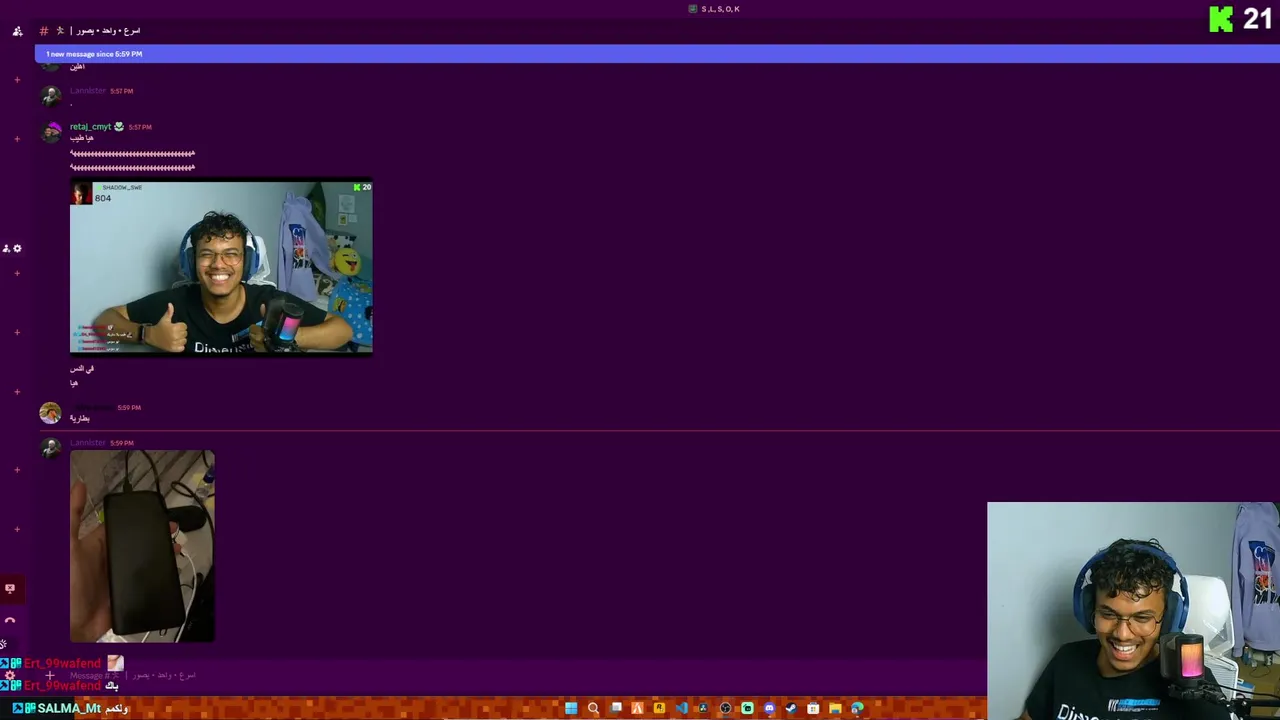Open DaVinci Resolve taskbar icon
This screenshot has width=1280, height=720.
(703, 708)
